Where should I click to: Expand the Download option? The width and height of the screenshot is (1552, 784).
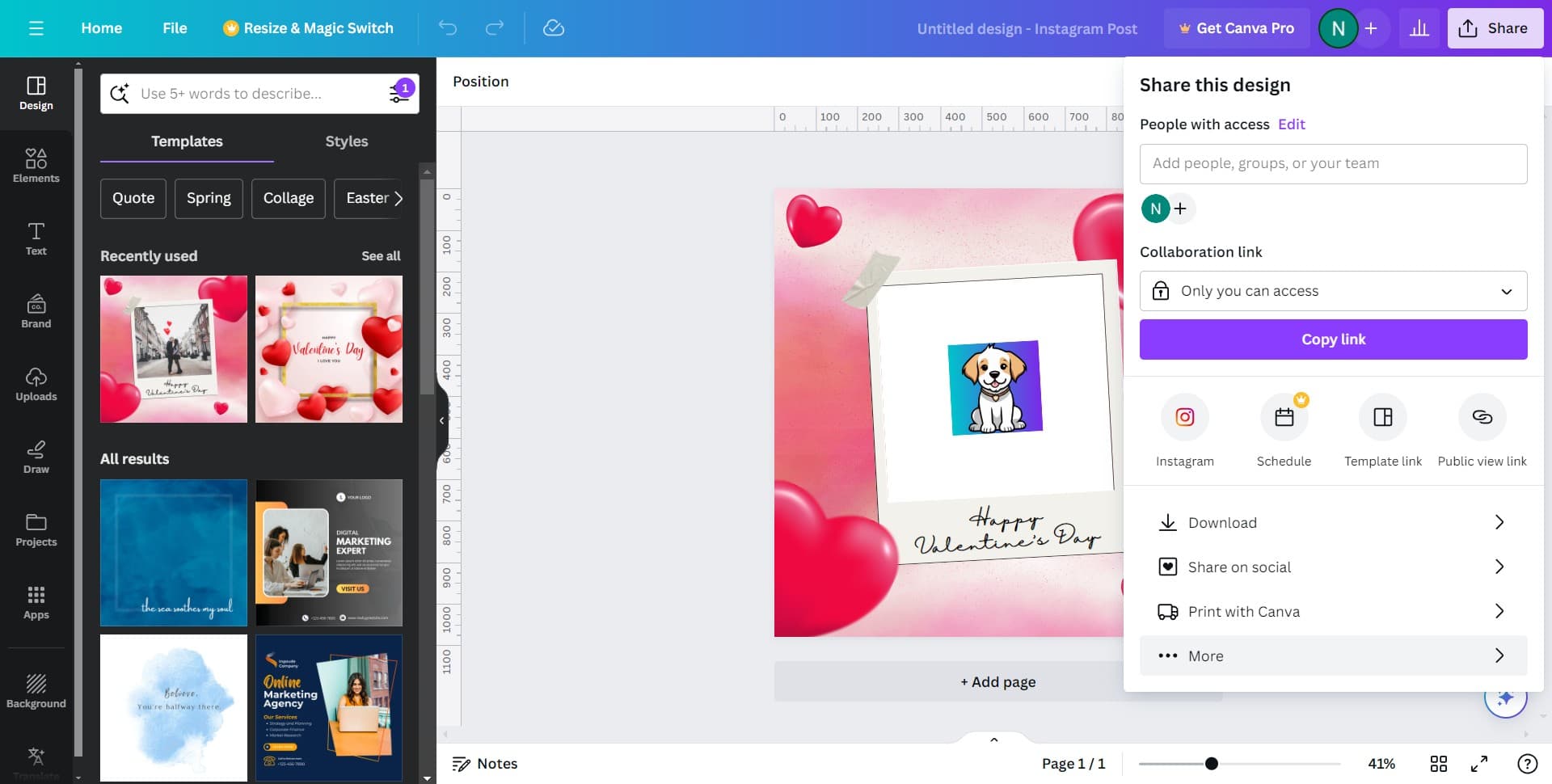[x=1333, y=522]
